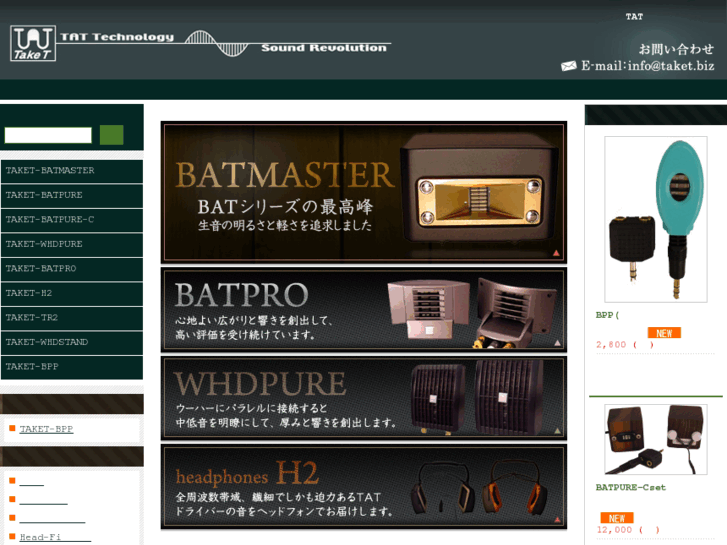Click the small triangle arrow on BATPRO banner

point(557,343)
